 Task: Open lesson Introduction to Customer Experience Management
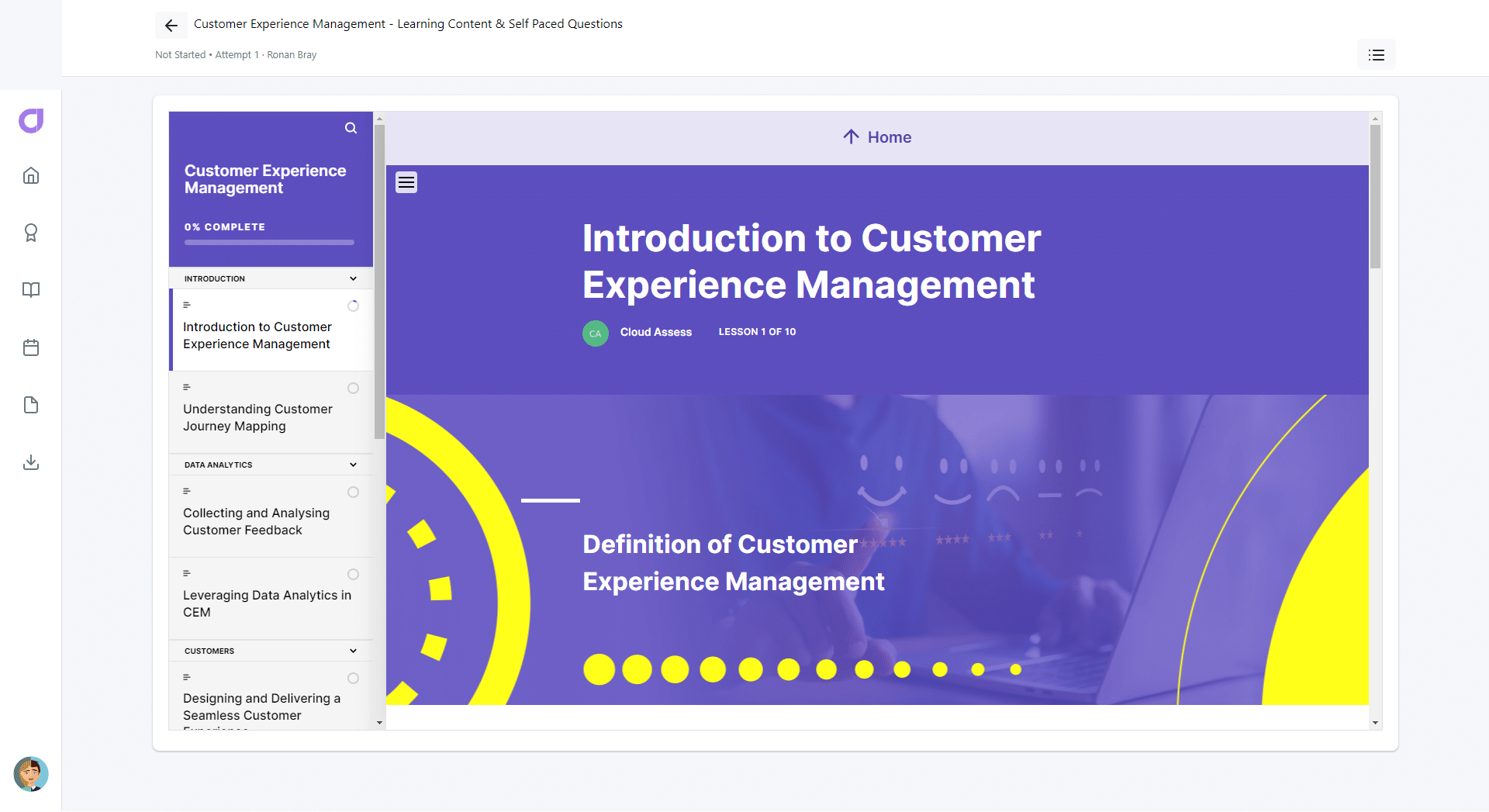pos(271,330)
